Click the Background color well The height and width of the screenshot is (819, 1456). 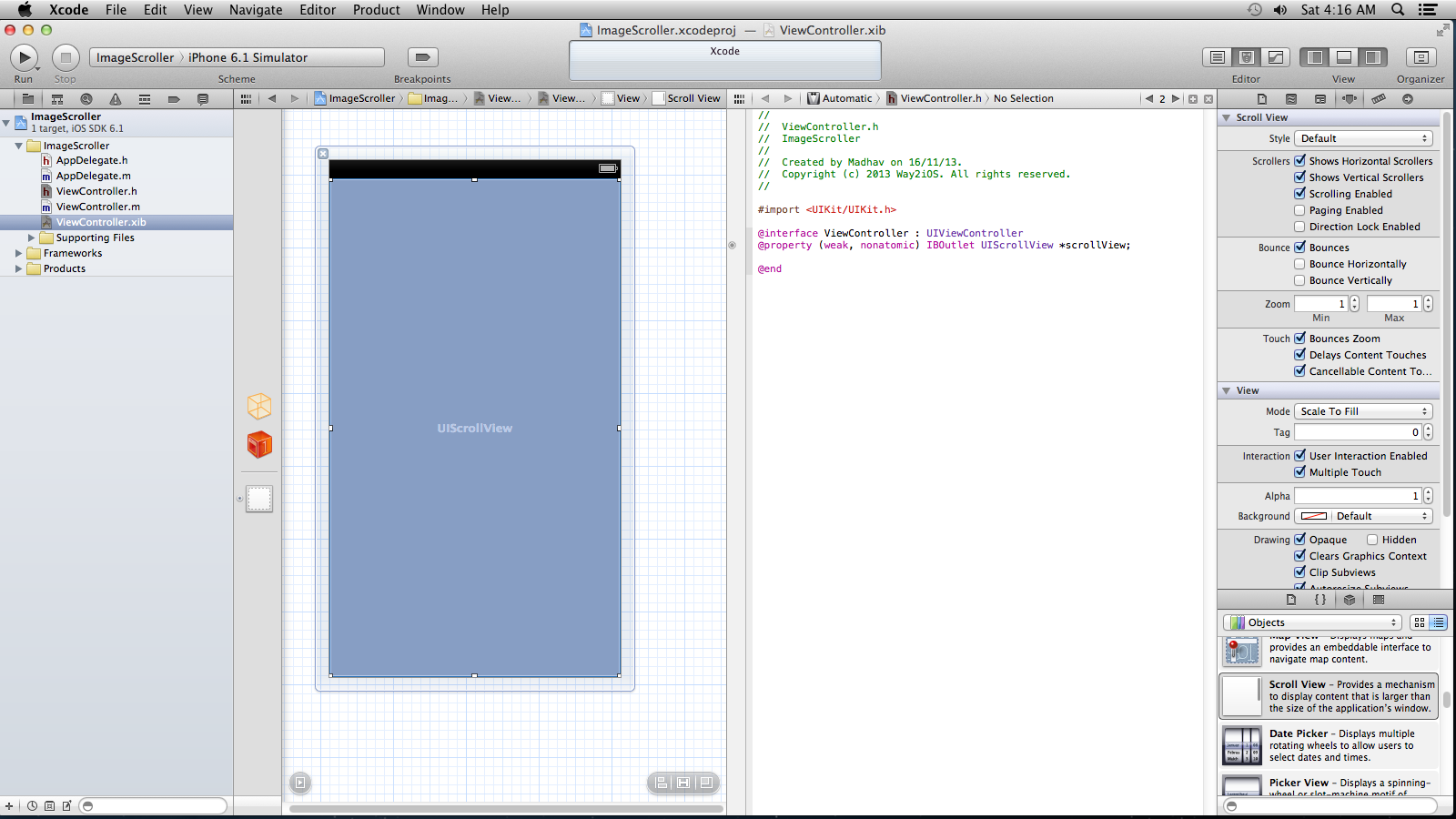tap(1313, 516)
